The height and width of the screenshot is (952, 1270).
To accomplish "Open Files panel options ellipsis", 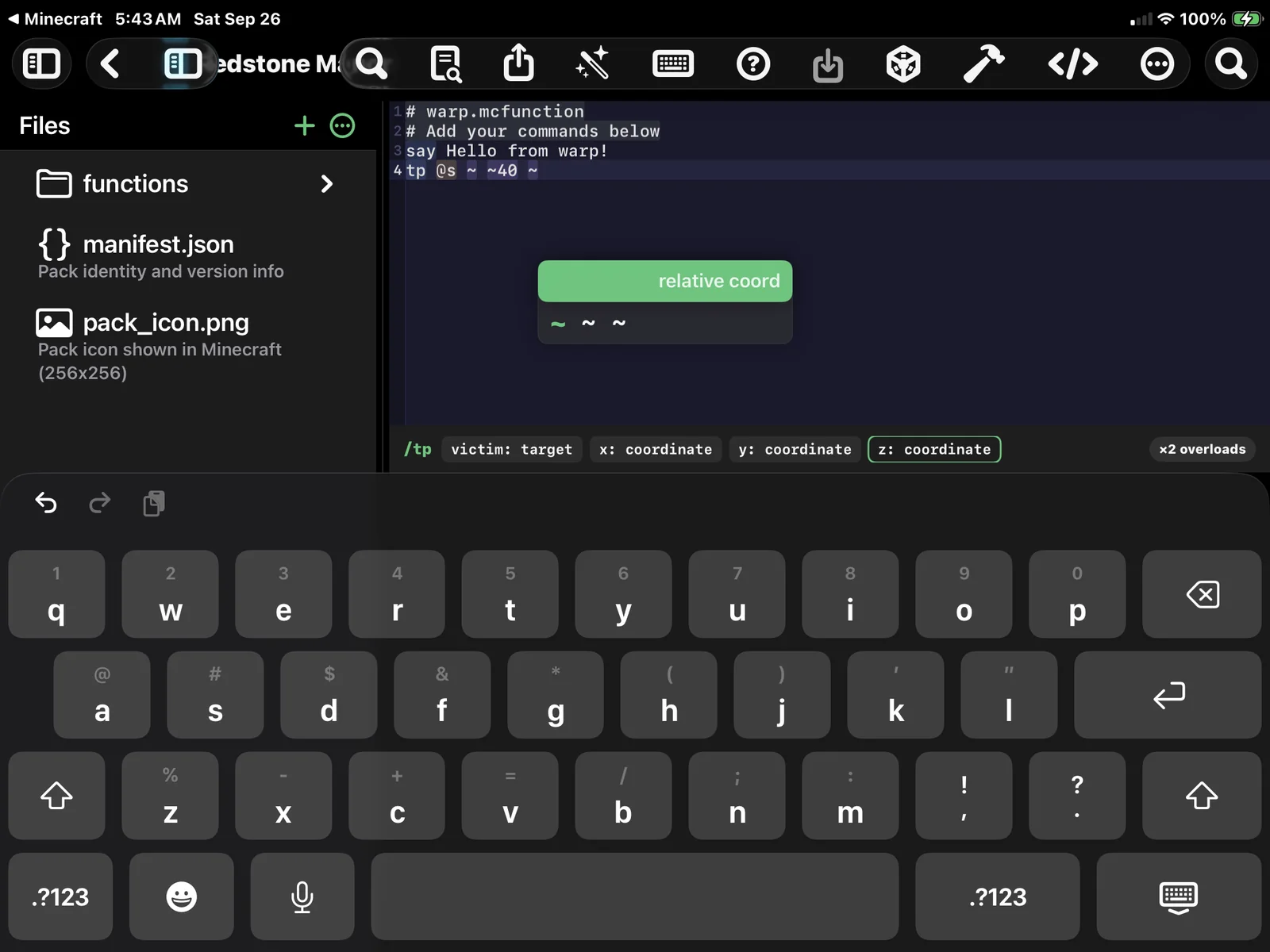I will [342, 125].
